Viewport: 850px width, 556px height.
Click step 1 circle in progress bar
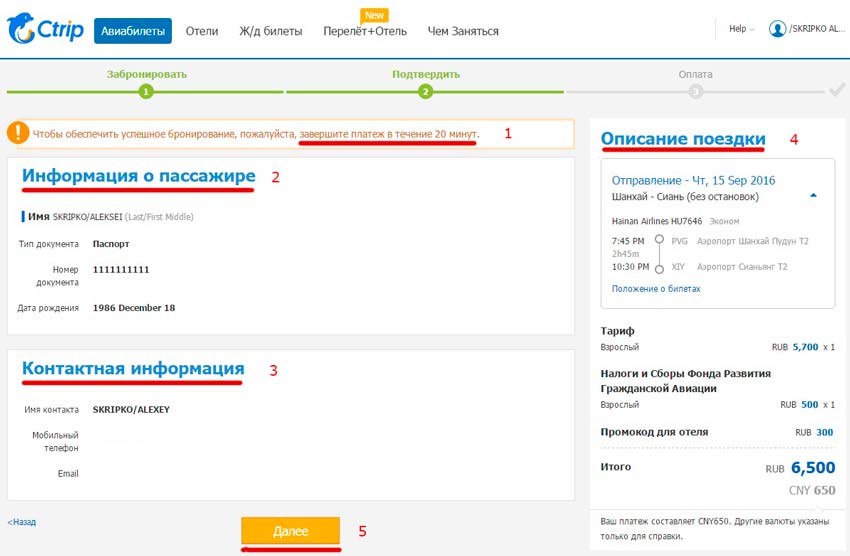(146, 92)
